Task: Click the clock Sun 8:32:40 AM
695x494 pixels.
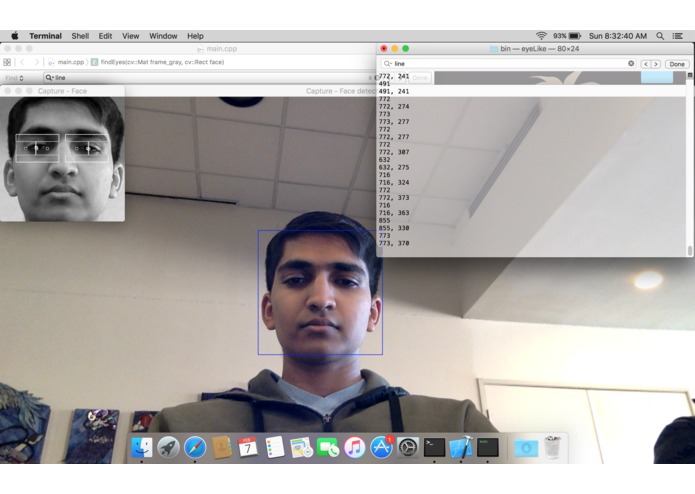Action: click(617, 36)
